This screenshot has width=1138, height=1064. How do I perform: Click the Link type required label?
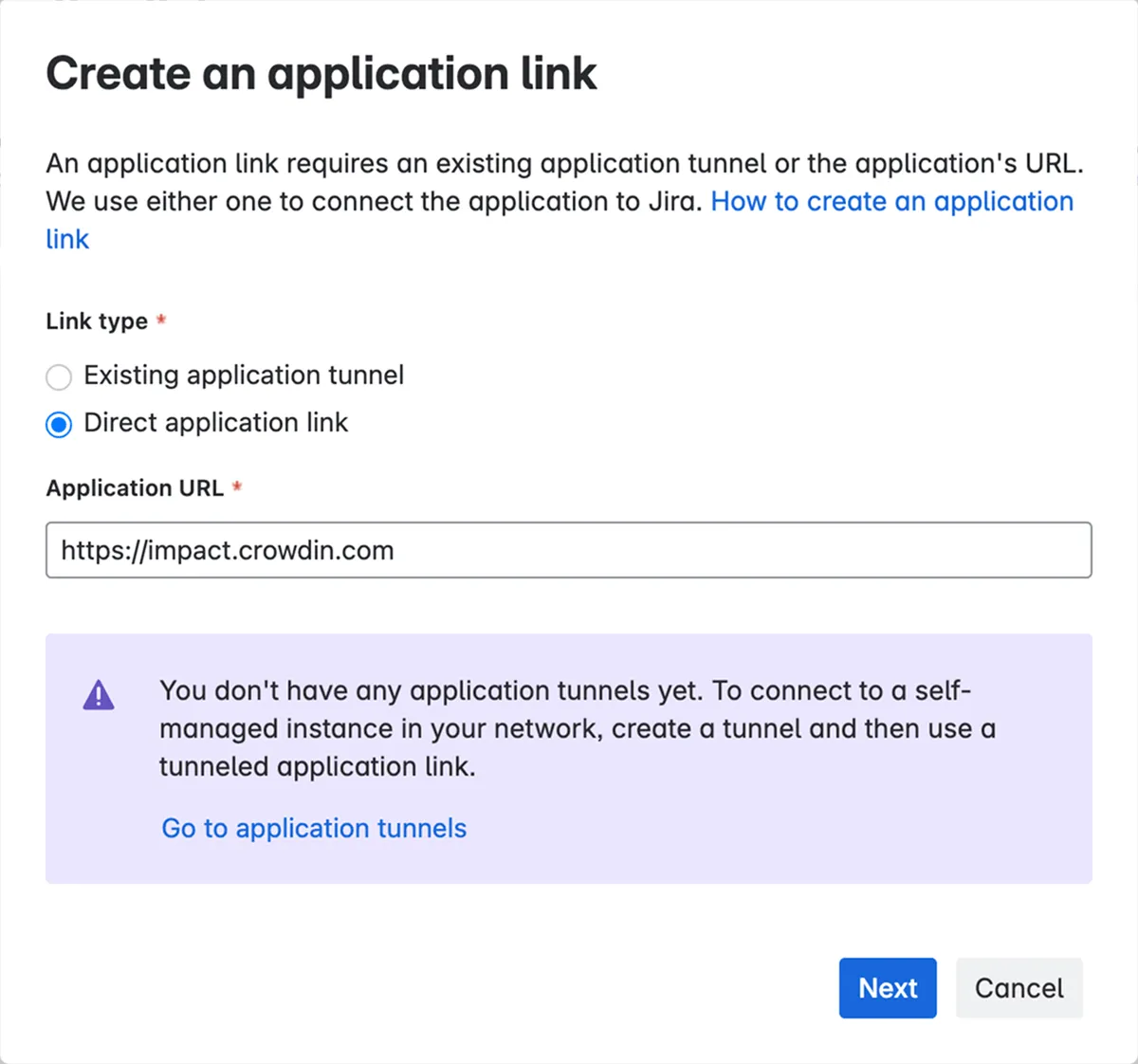click(97, 321)
